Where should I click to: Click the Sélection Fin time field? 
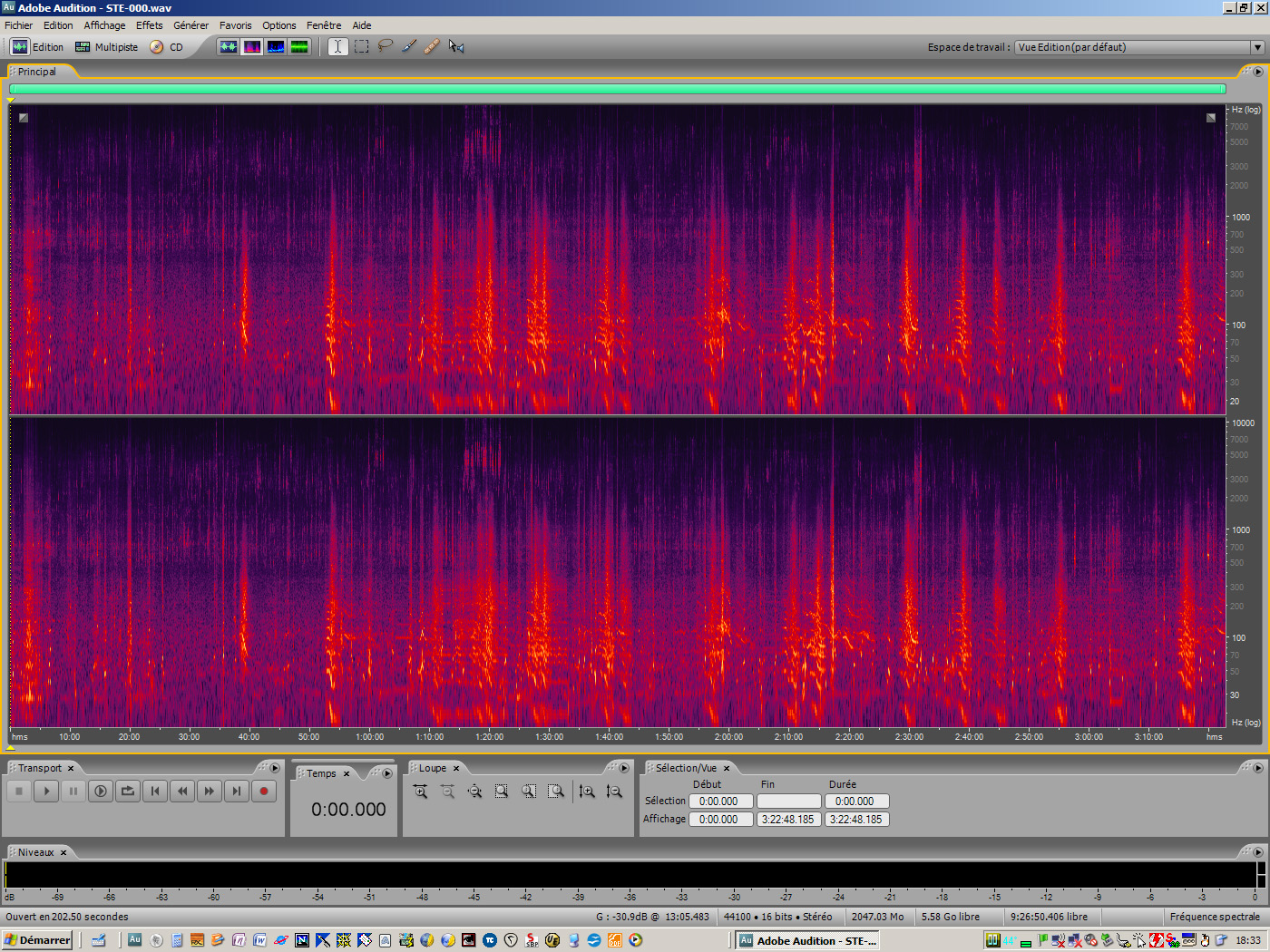pos(788,801)
